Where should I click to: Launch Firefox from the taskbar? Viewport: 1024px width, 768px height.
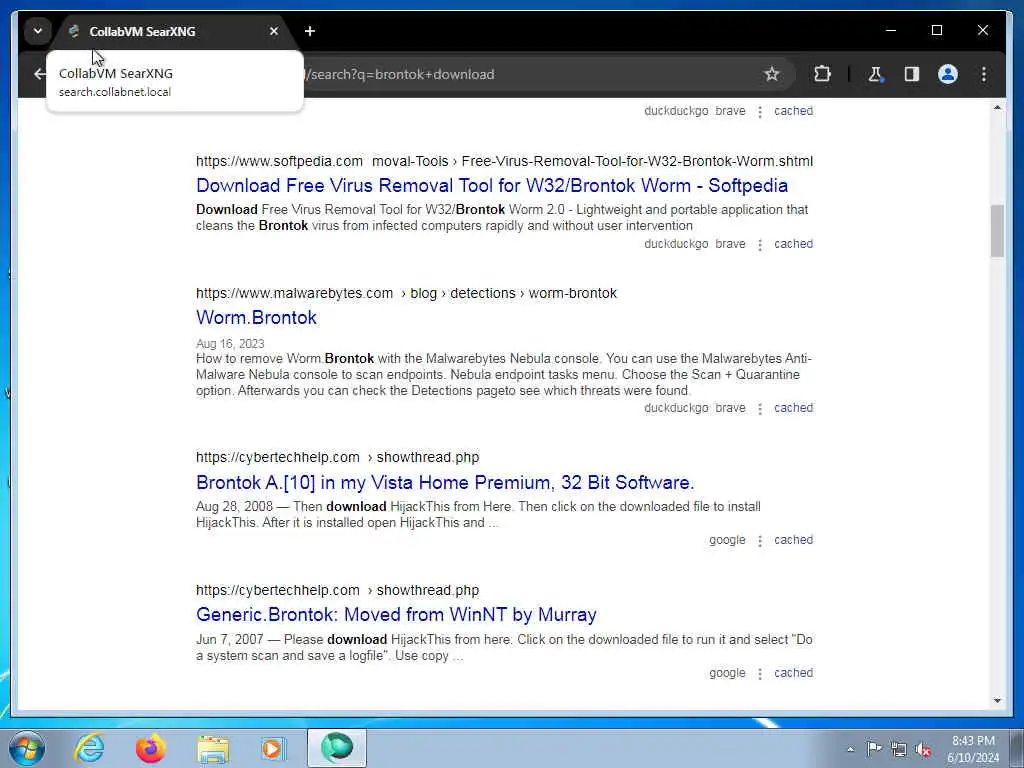(x=151, y=748)
